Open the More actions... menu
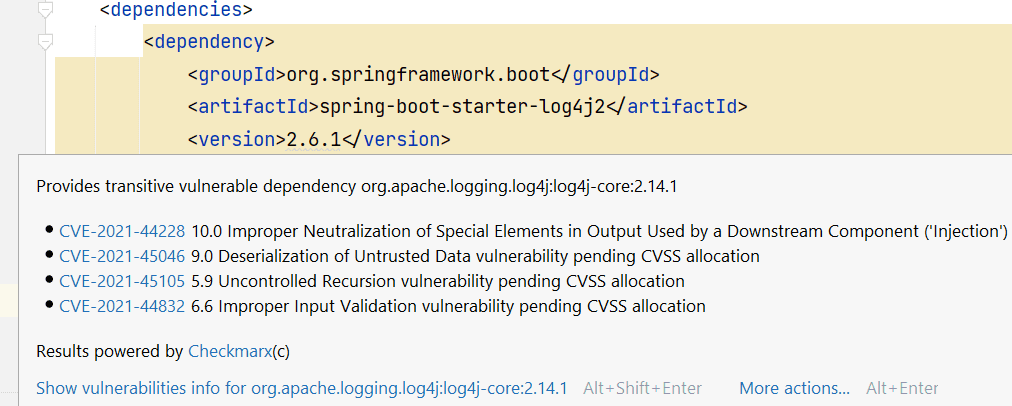The width and height of the screenshot is (1012, 406). point(795,388)
